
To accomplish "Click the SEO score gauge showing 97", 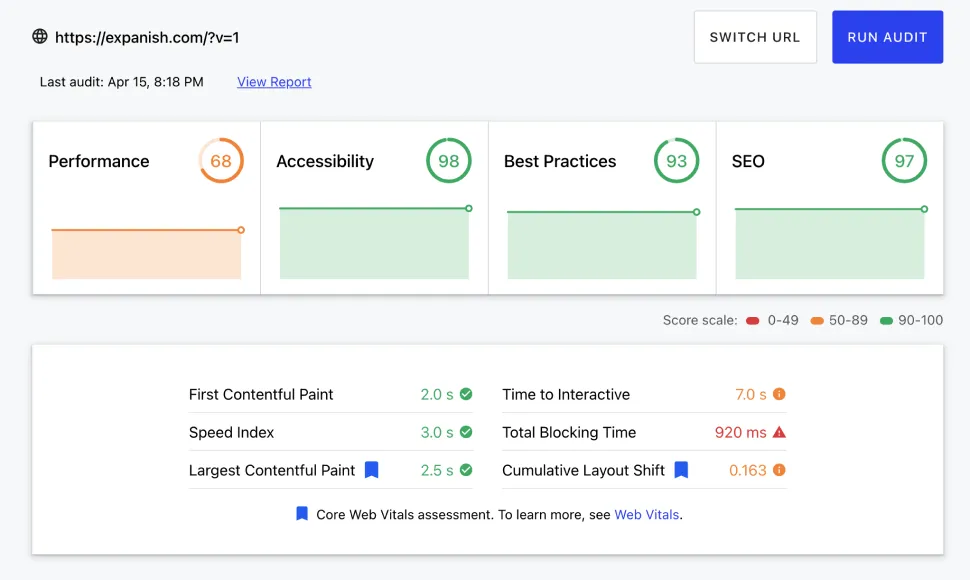I will click(904, 161).
